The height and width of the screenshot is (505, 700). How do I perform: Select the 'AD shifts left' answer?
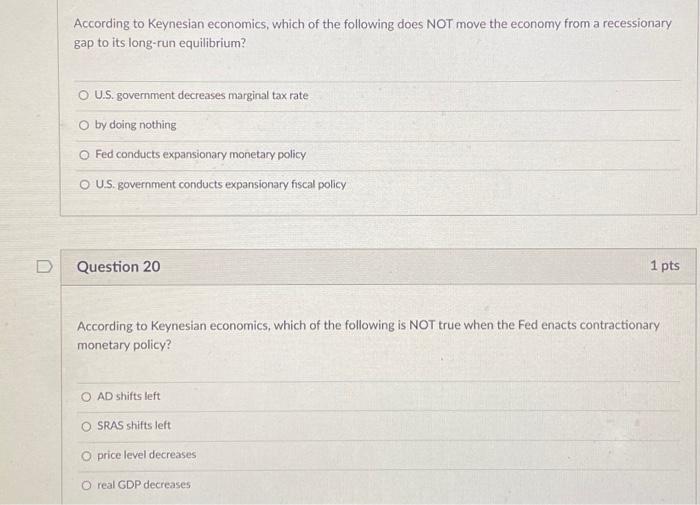(86, 396)
